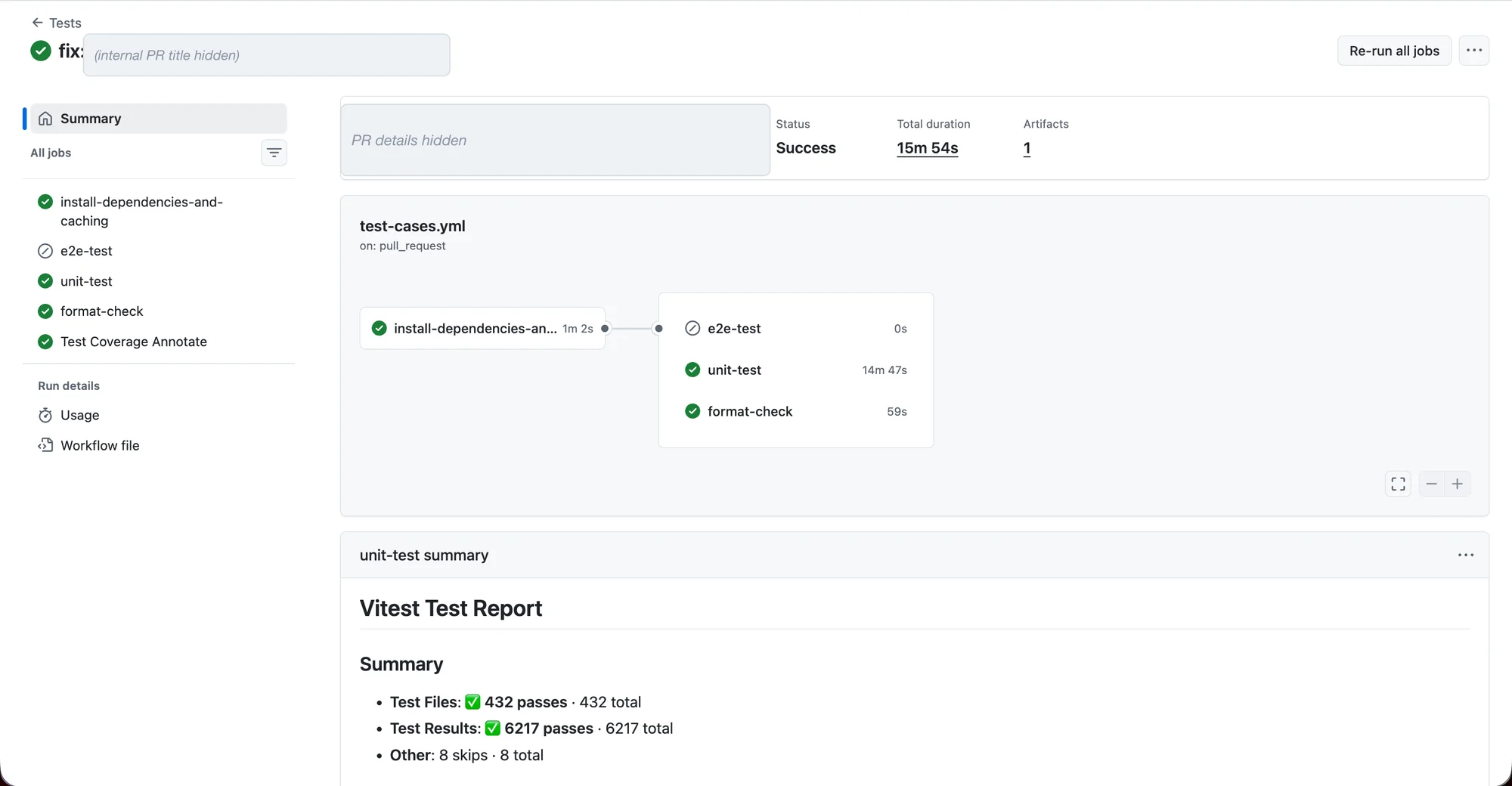Select install-dependencies-and-caching job in sidebar
The height and width of the screenshot is (786, 1512).
pyautogui.click(x=159, y=212)
